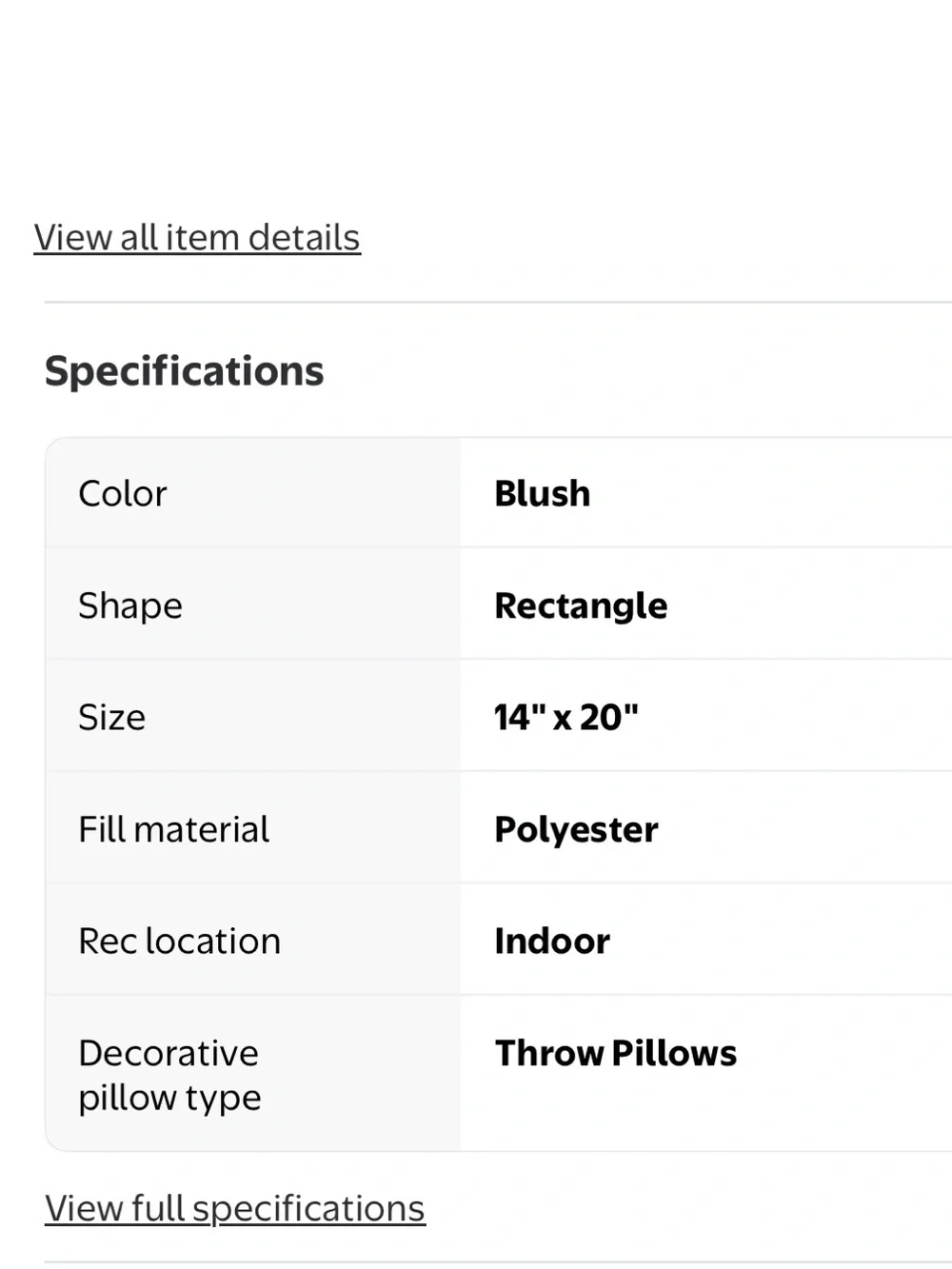Click the Blush color value
The image size is (952, 1269).
tap(543, 493)
